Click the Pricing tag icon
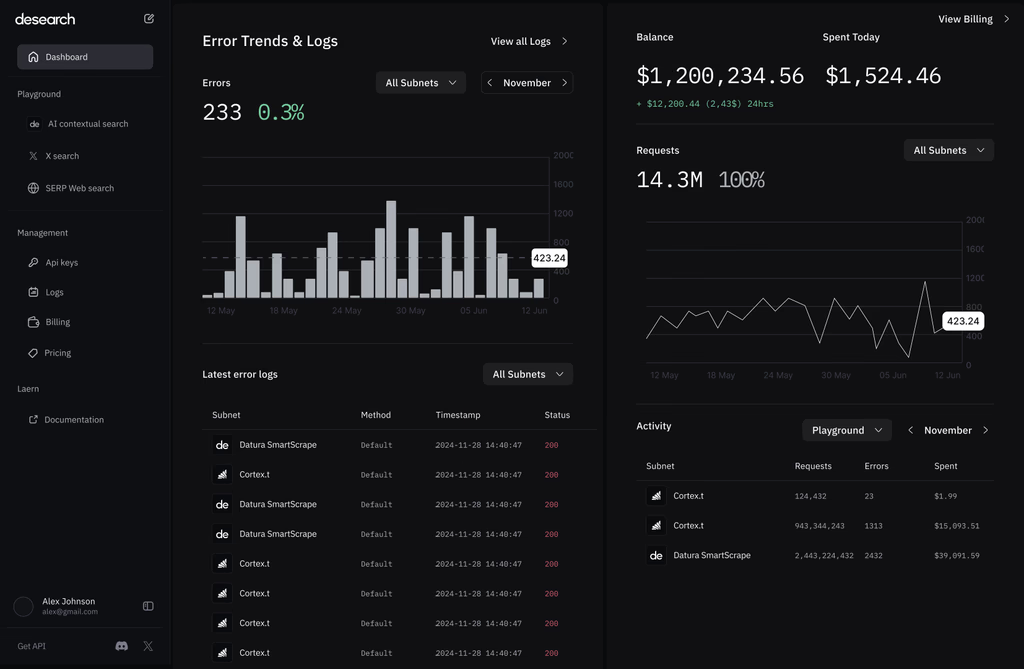 click(x=33, y=353)
